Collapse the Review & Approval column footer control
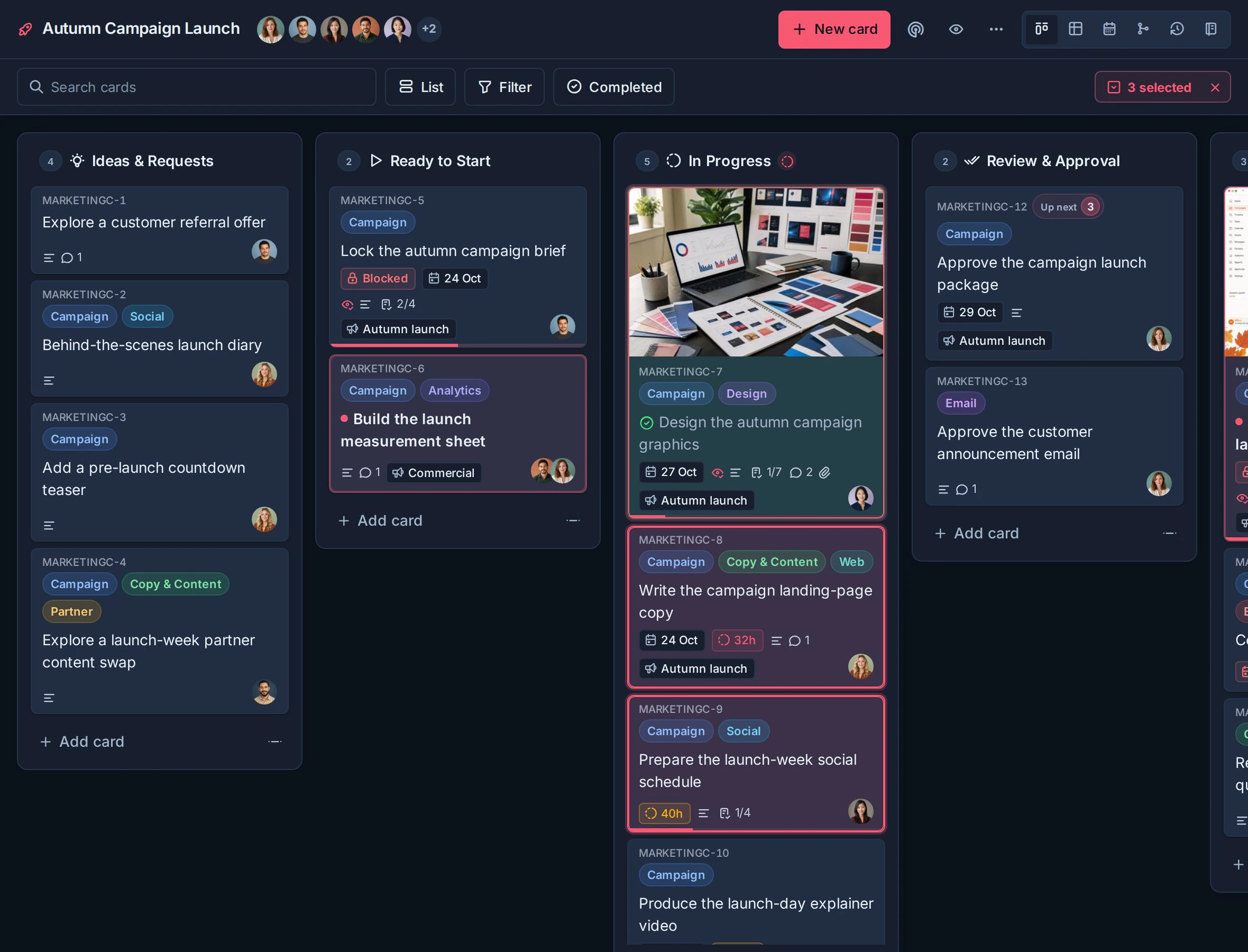The height and width of the screenshot is (952, 1248). click(x=1169, y=533)
